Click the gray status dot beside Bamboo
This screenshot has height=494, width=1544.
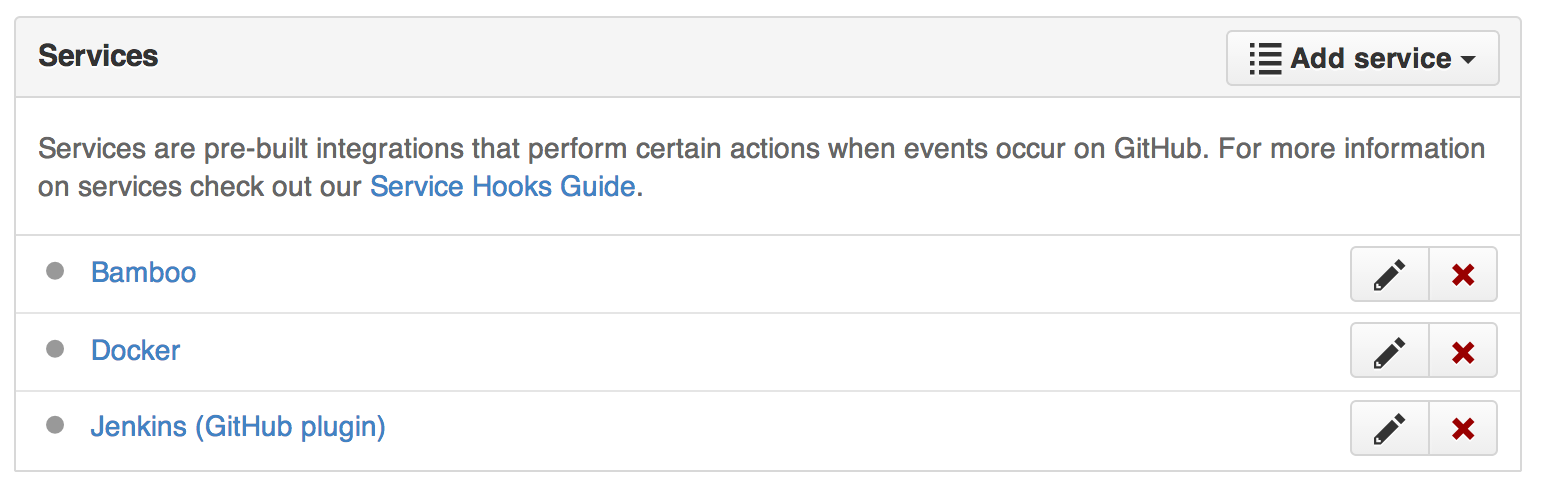55,271
